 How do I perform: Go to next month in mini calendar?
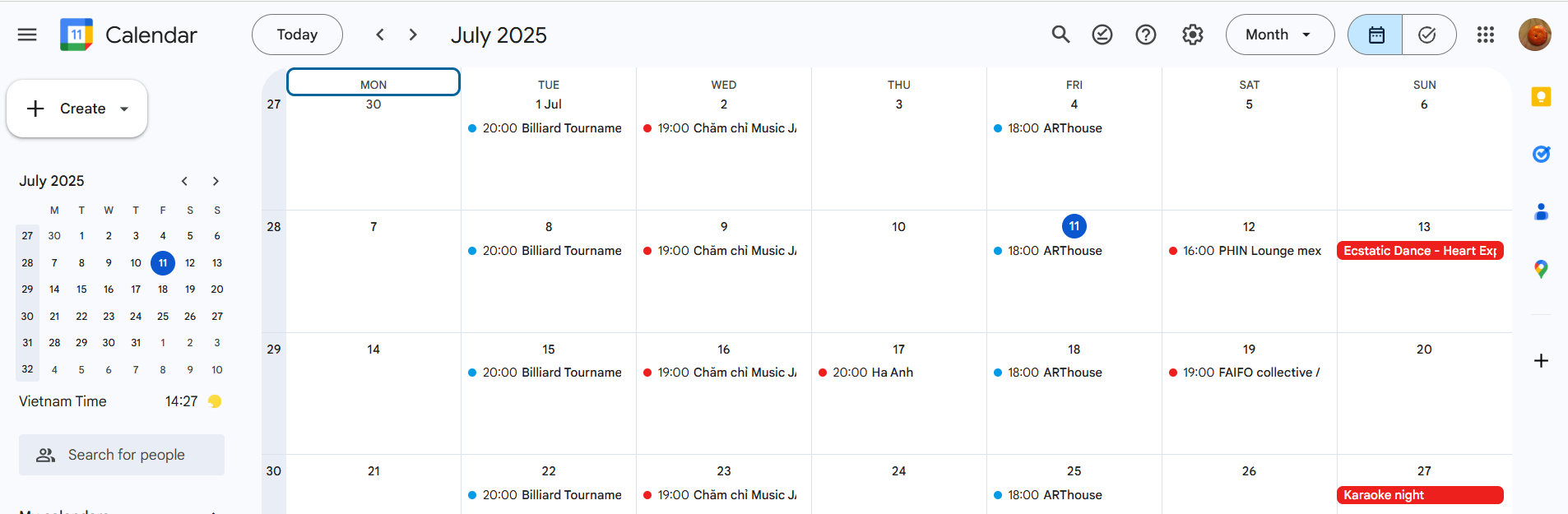click(216, 181)
